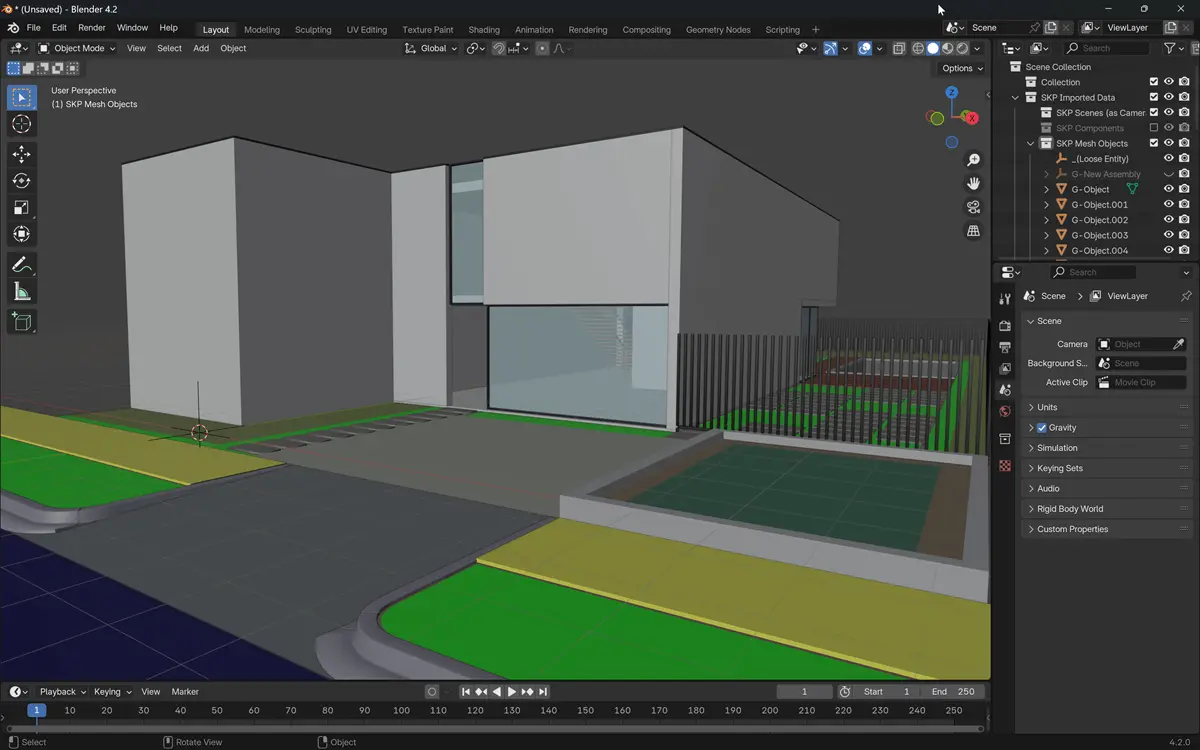This screenshot has height=750, width=1200.
Task: Activate the Annotate tool
Action: pyautogui.click(x=21, y=265)
